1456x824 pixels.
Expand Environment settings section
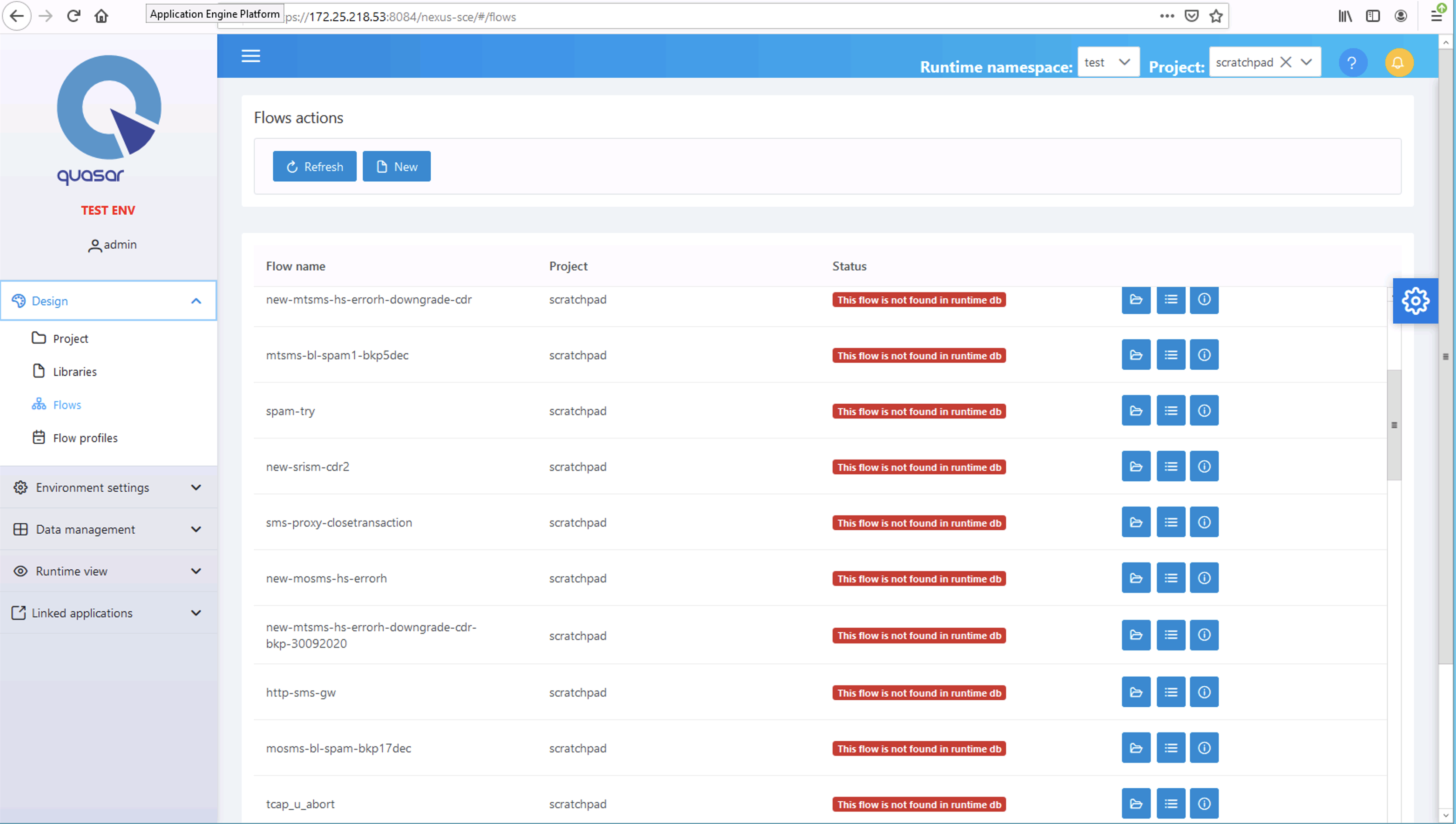(108, 487)
